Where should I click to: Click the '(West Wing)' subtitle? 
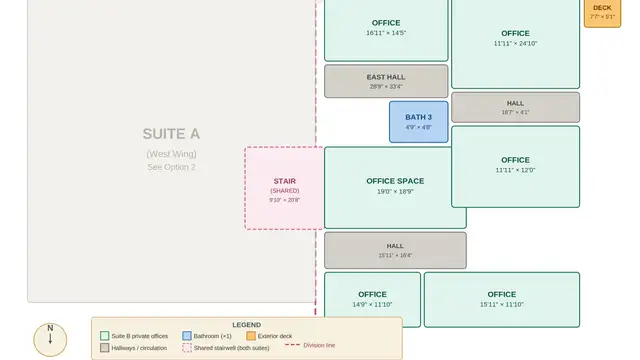click(171, 154)
